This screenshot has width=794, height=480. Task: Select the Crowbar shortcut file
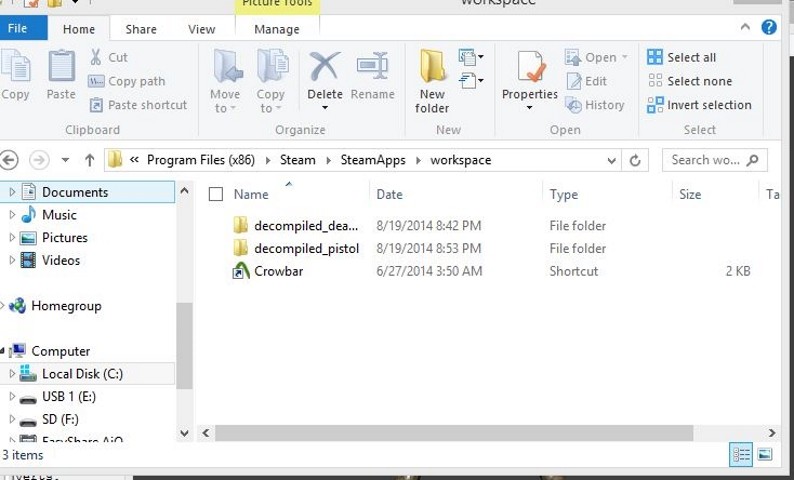pyautogui.click(x=268, y=271)
